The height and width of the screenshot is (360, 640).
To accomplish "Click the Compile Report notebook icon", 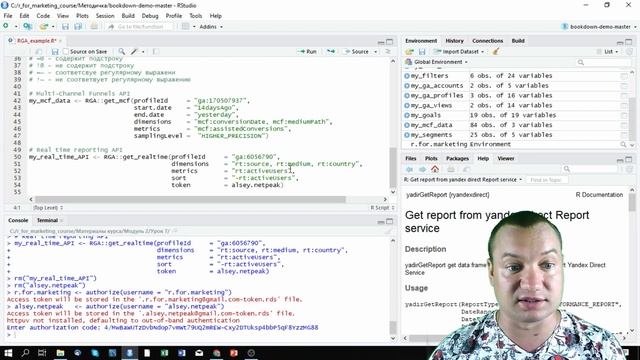I will point(156,51).
